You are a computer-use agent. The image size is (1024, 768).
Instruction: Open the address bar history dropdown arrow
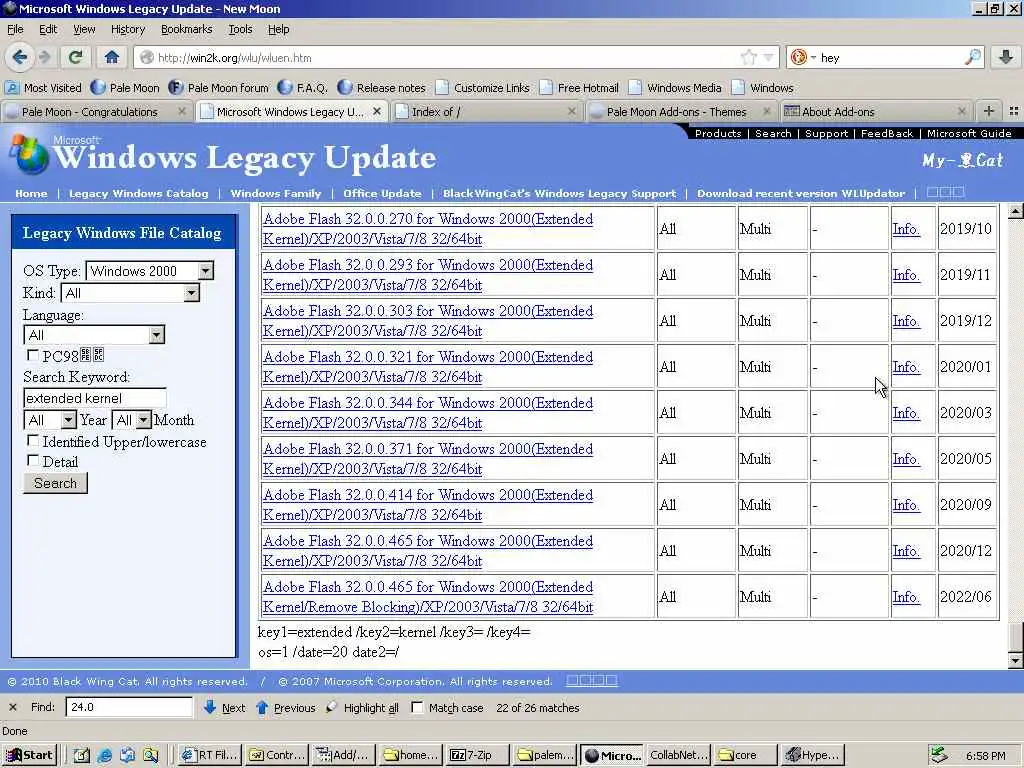tap(768, 57)
